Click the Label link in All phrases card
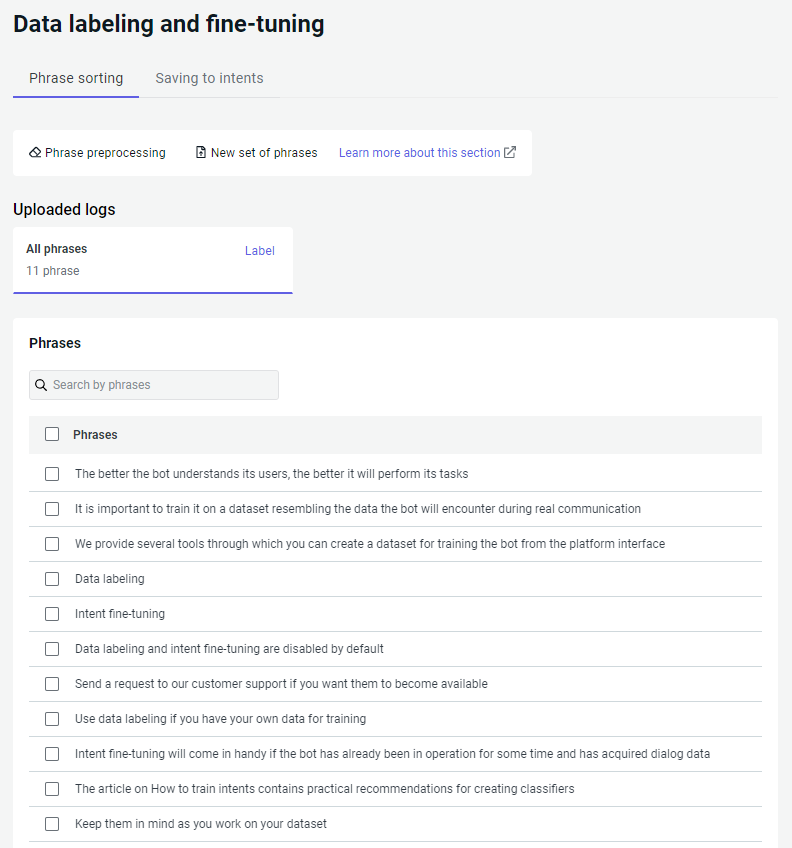 pos(260,251)
